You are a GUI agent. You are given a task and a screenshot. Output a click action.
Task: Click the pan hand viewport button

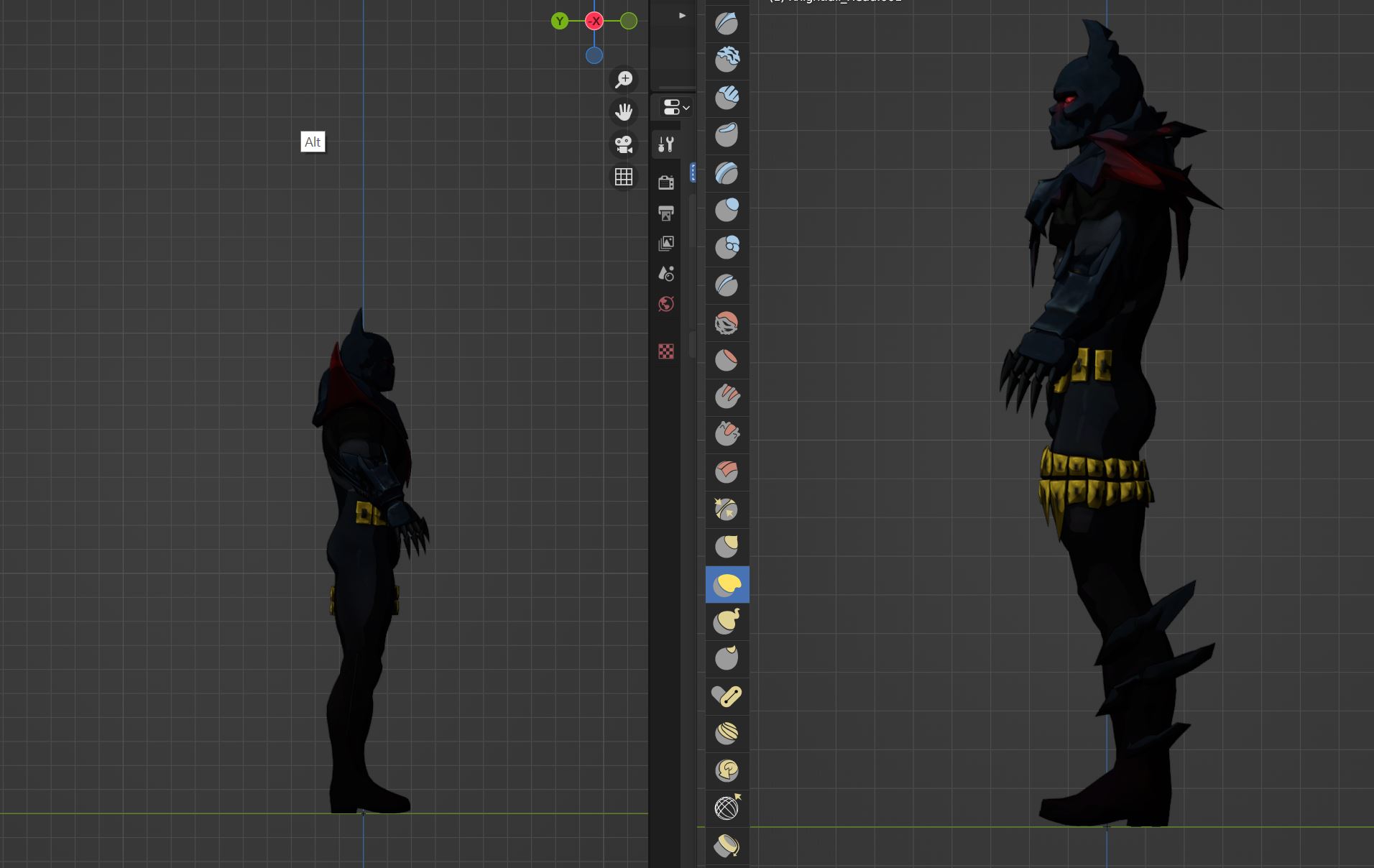[623, 111]
